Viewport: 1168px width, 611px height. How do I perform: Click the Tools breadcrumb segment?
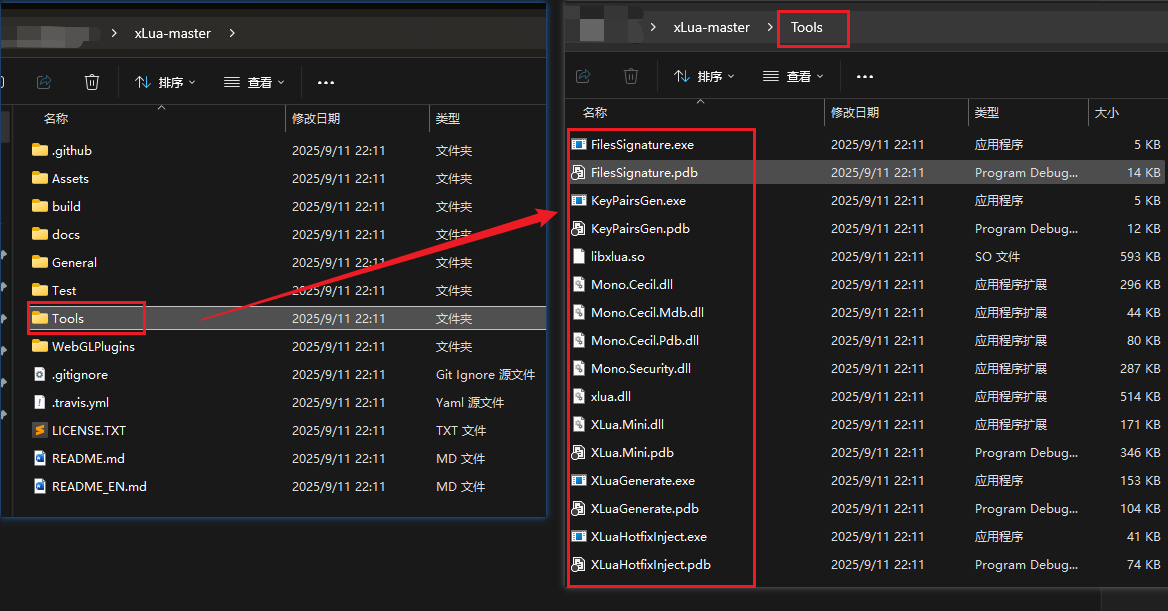807,28
